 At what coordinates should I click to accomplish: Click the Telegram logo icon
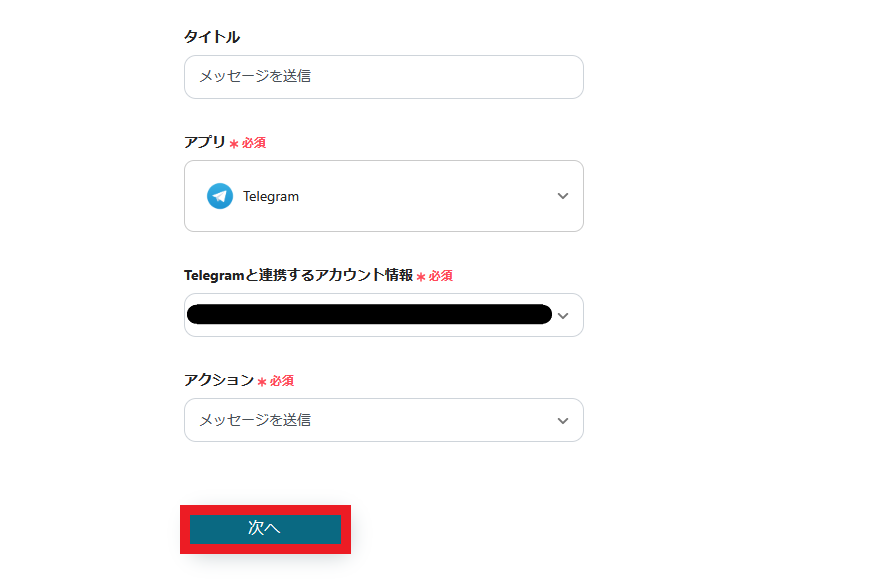click(x=220, y=196)
